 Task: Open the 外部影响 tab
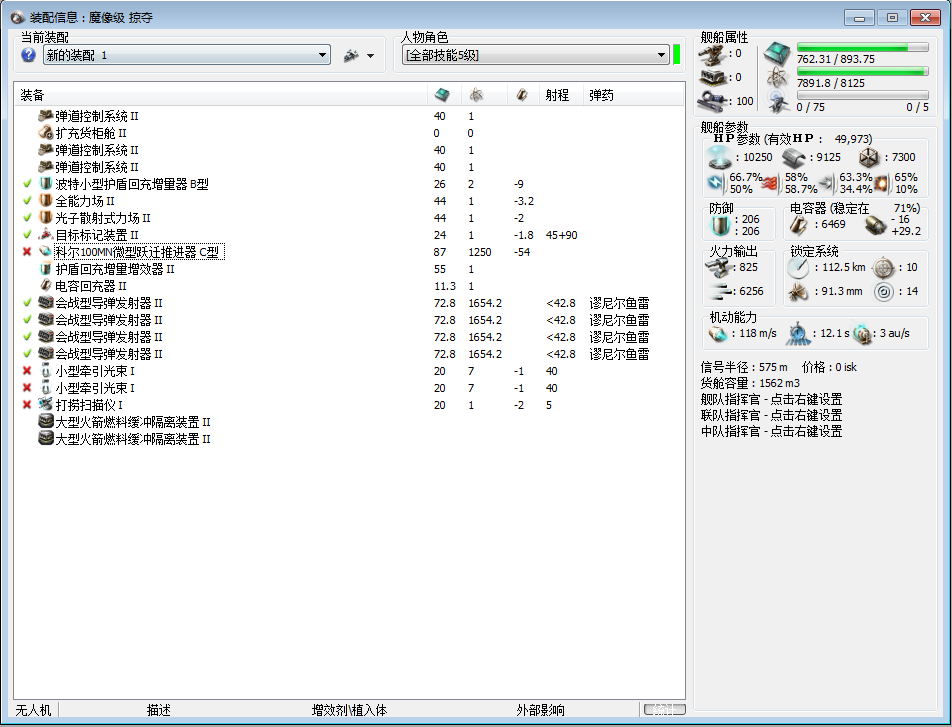540,709
